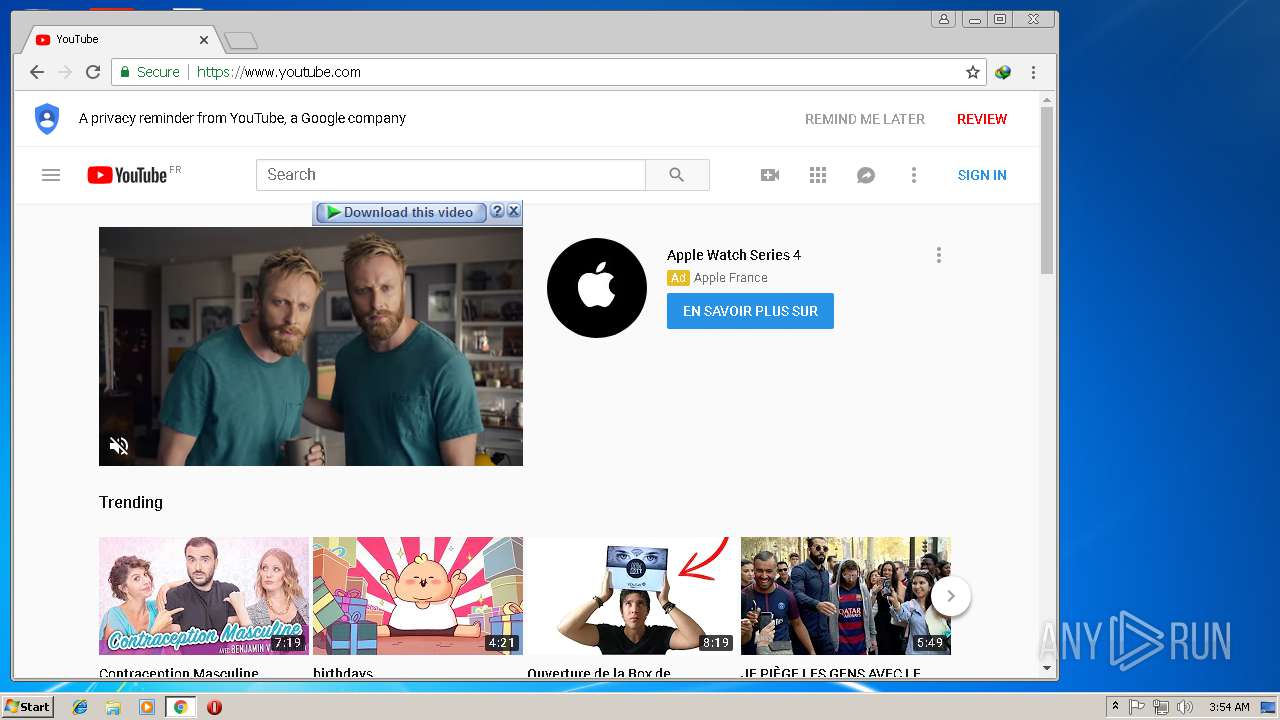
Task: Open the Windows Start menu
Action: click(x=27, y=706)
